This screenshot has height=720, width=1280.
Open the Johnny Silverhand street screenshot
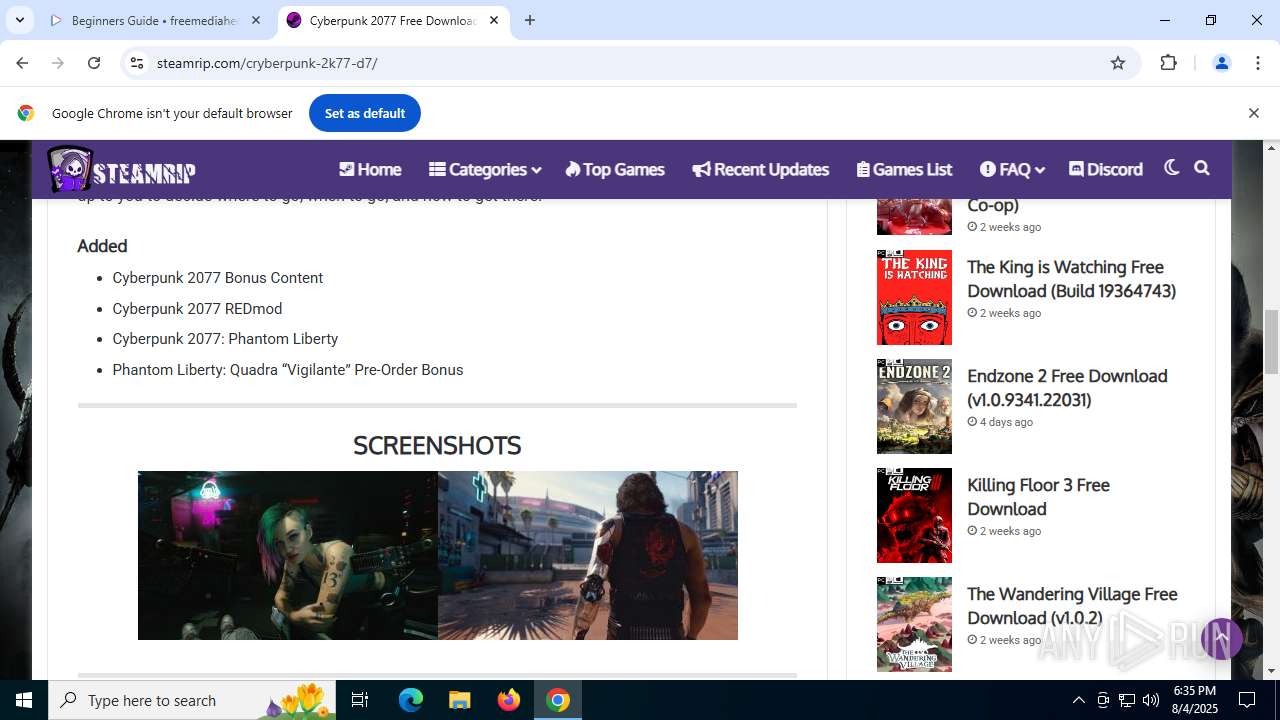[x=588, y=556]
